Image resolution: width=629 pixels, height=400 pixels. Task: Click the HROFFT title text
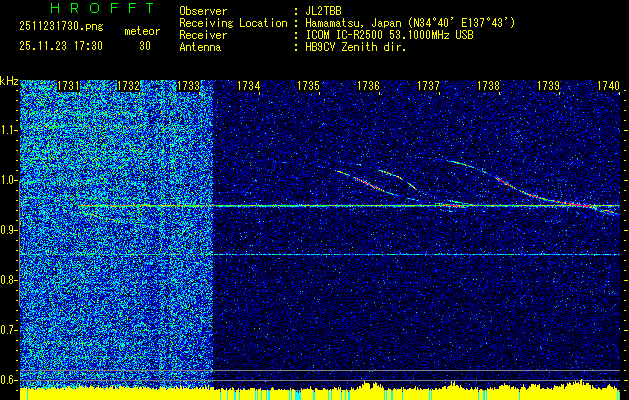tap(96, 8)
